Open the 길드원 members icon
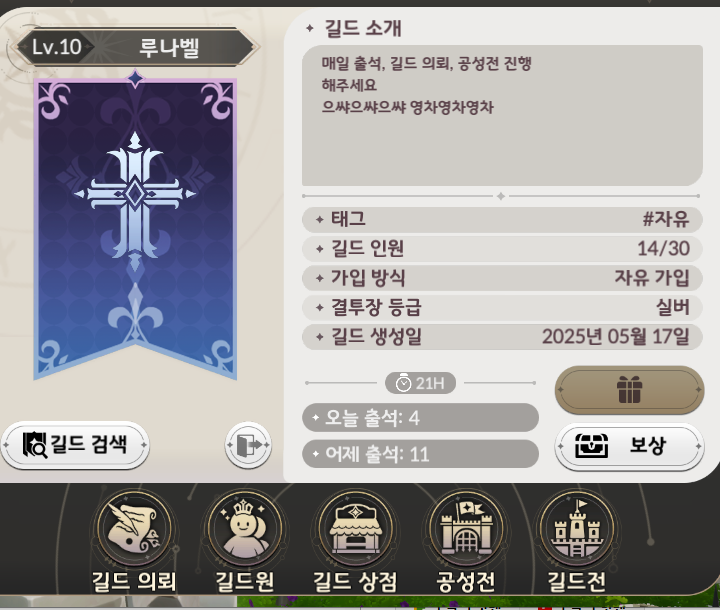Viewport: 720px width, 610px height. coord(245,529)
